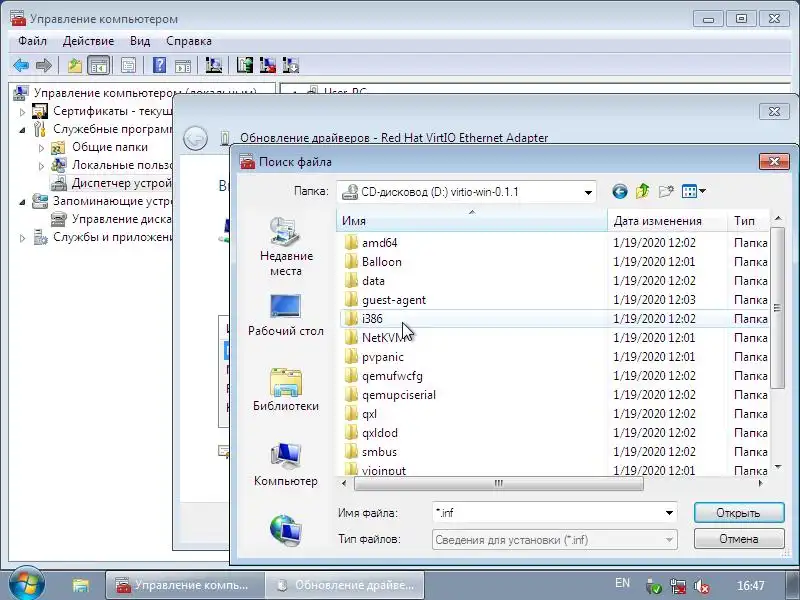Sort by Дата изменения column header
Viewport: 800px width, 600px height.
pos(667,221)
